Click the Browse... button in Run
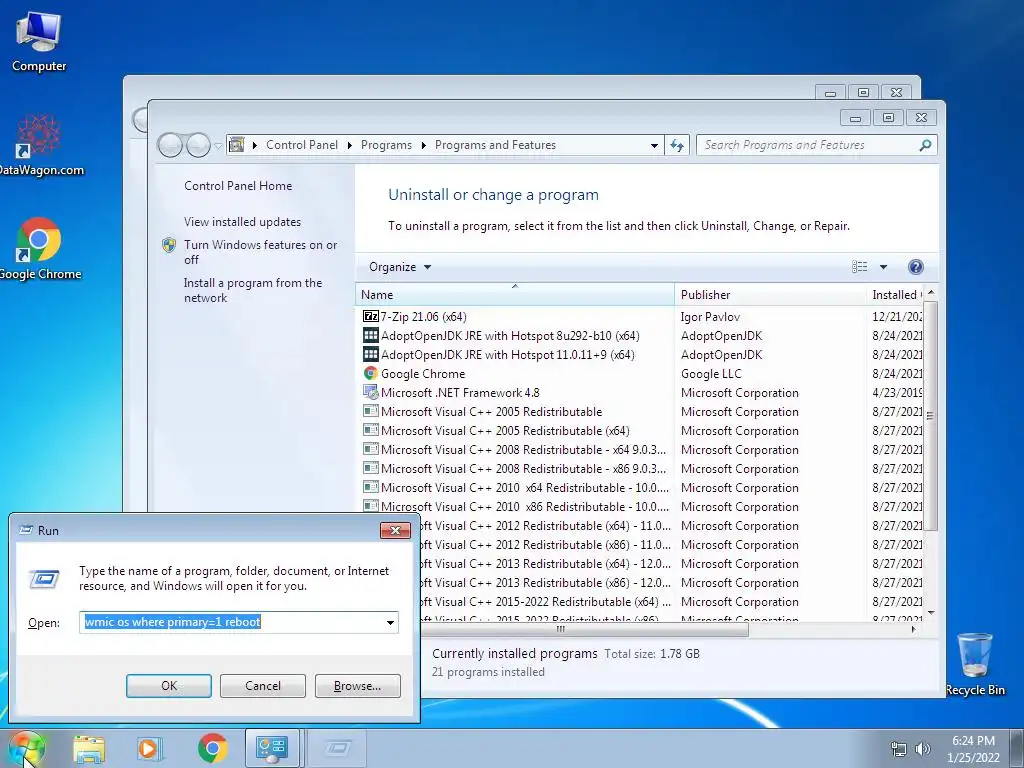1024x768 pixels. pyautogui.click(x=357, y=686)
